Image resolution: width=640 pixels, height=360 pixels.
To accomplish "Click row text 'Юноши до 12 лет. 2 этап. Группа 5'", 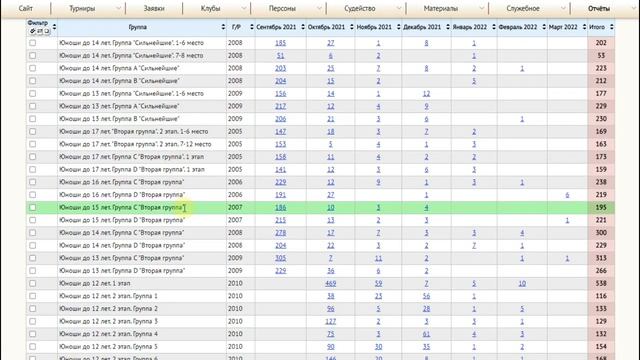I will point(108,347).
